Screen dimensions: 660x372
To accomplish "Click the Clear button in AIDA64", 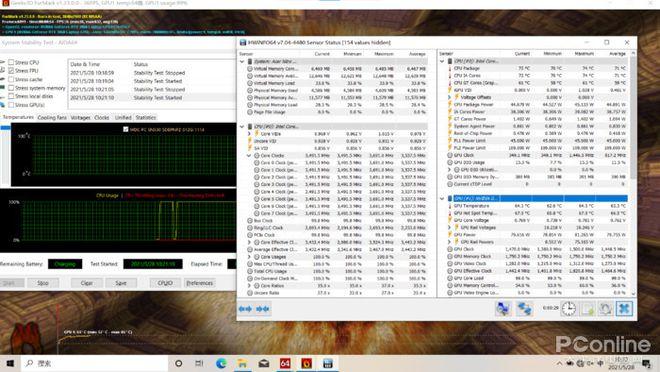I will click(87, 283).
